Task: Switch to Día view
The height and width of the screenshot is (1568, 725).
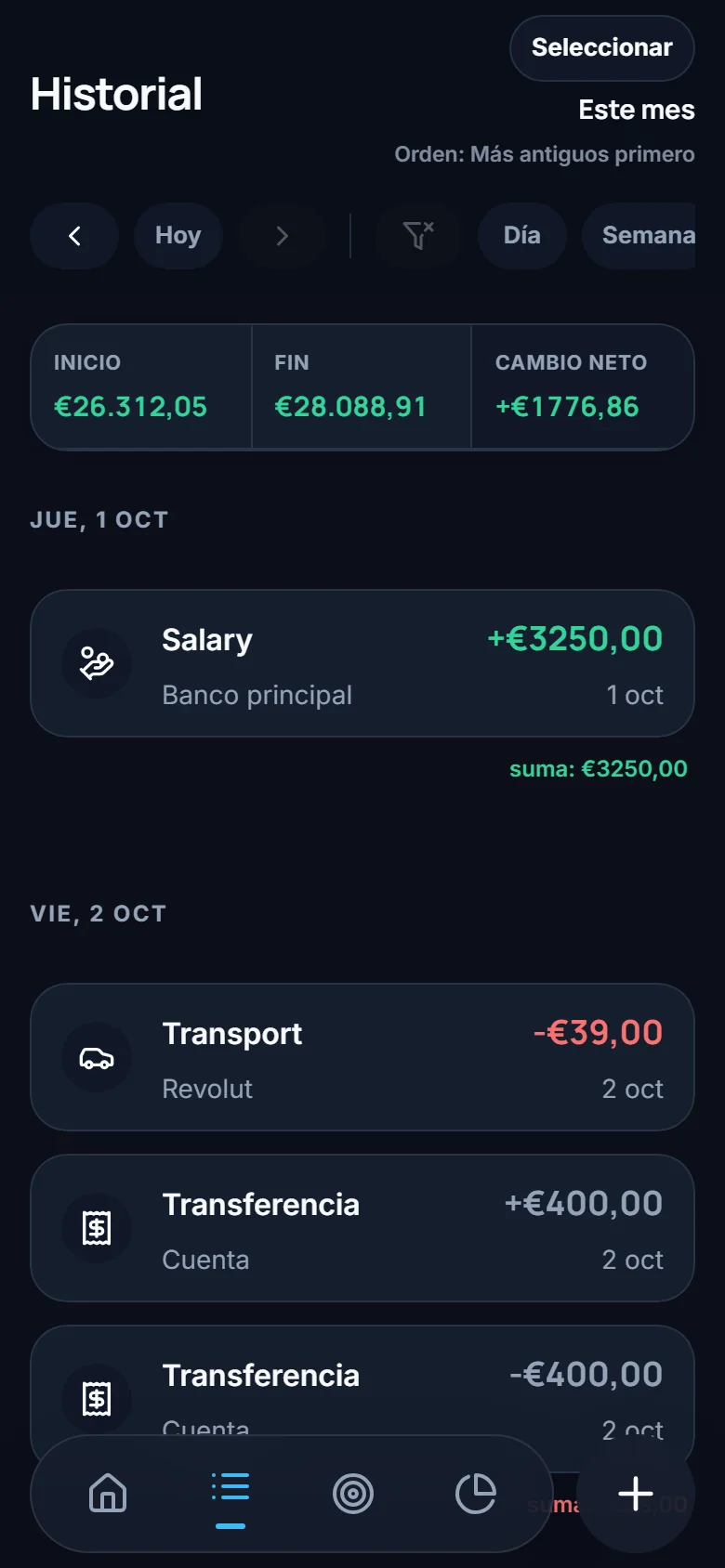Action: coord(522,236)
